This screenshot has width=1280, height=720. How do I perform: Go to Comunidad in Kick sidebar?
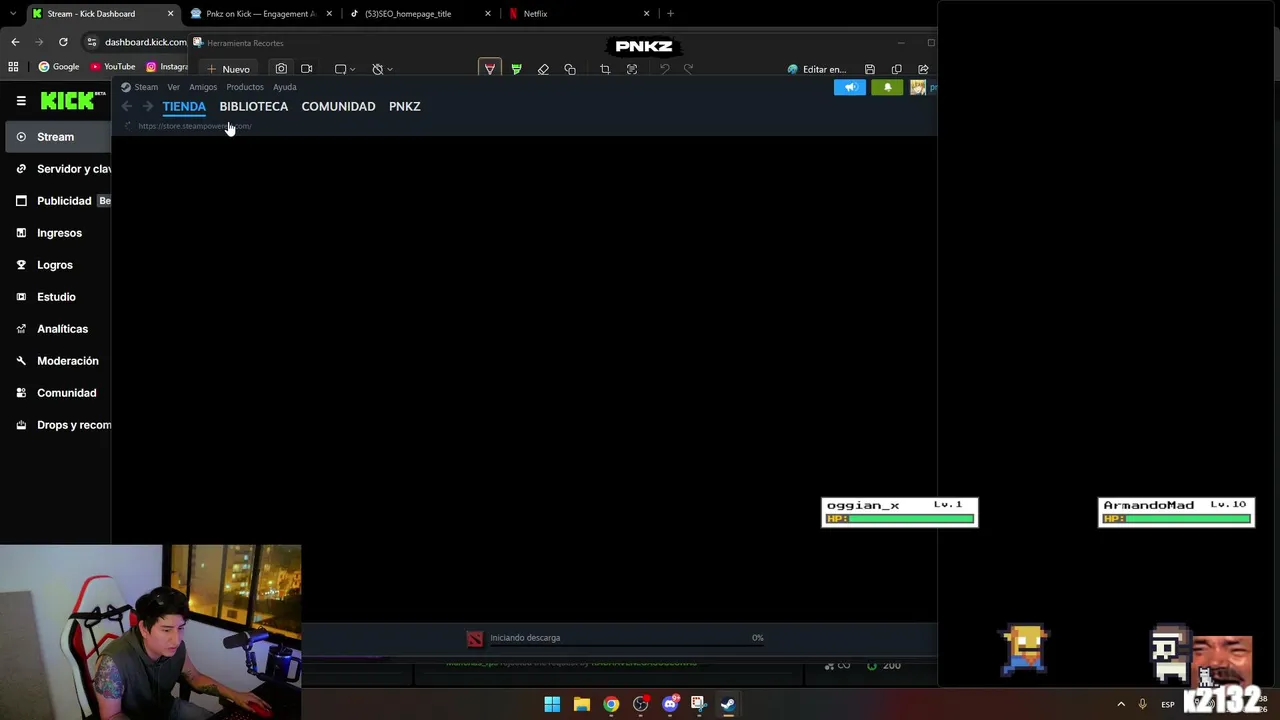(x=58, y=393)
